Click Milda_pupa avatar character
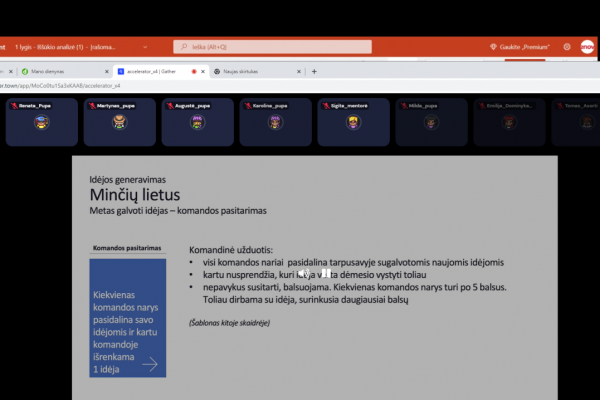This screenshot has height=400, width=600. [431, 122]
